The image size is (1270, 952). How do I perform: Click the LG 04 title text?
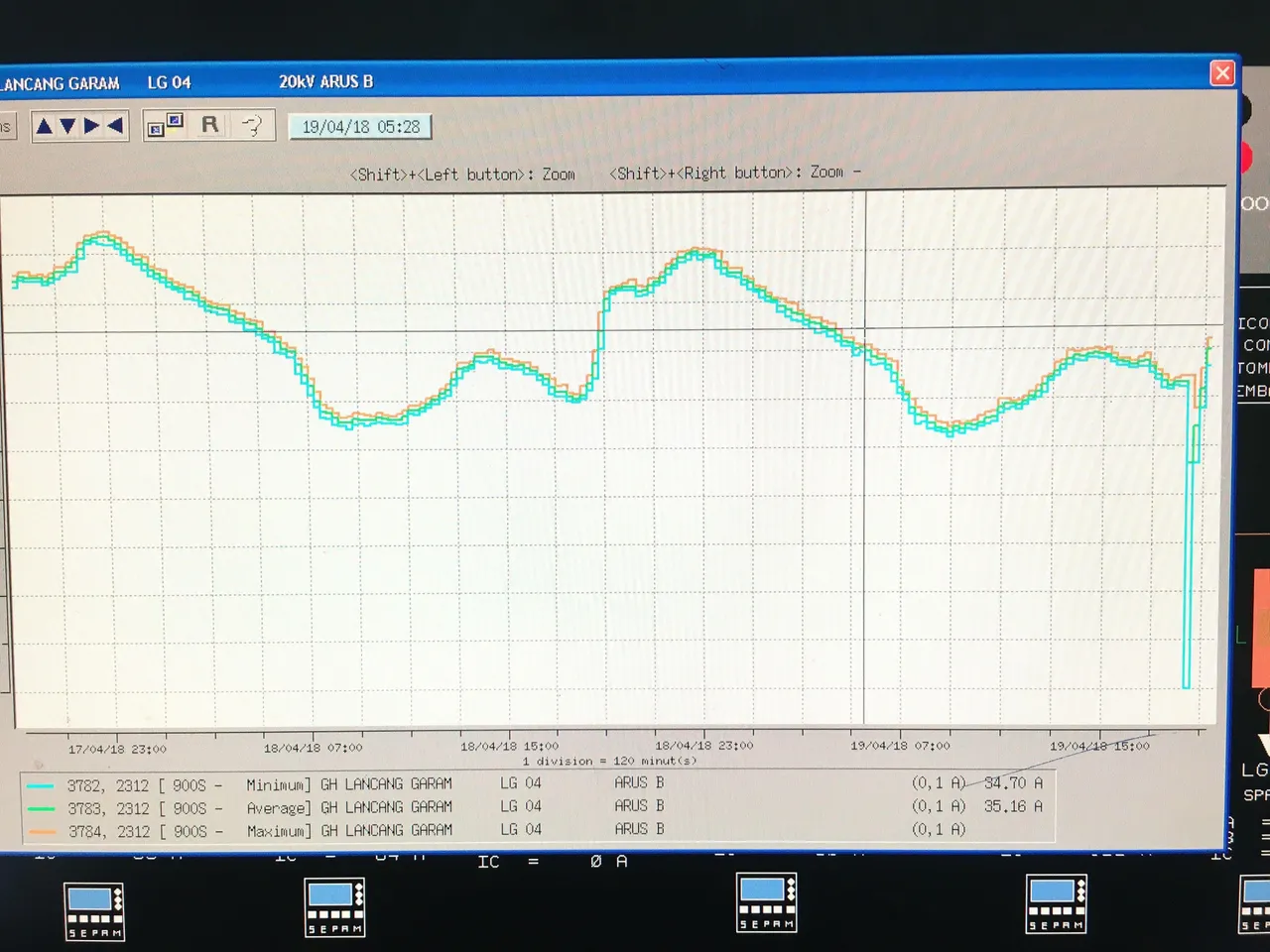point(169,82)
